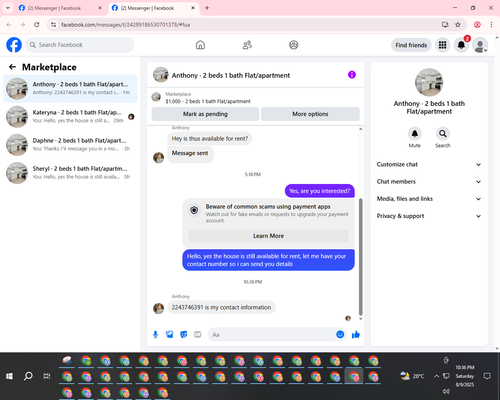Open Windows taskbar search
The height and width of the screenshot is (400, 500).
click(28, 376)
